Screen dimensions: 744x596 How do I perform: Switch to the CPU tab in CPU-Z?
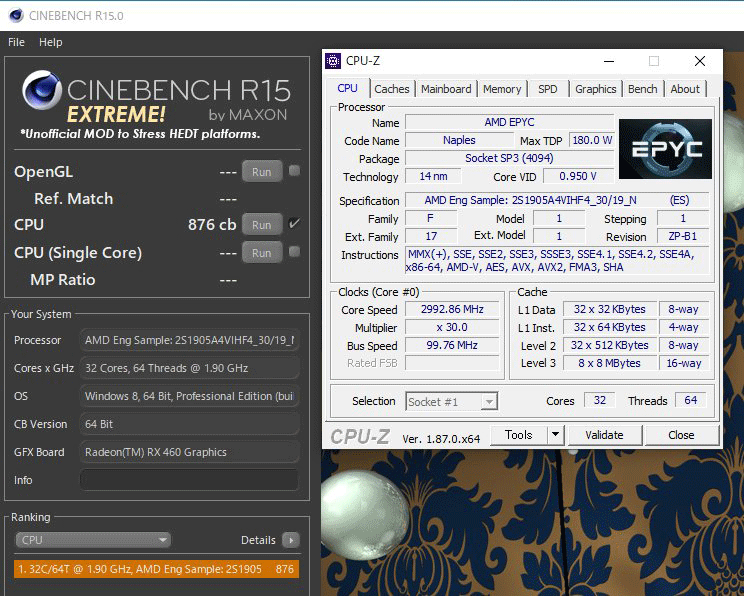[347, 88]
